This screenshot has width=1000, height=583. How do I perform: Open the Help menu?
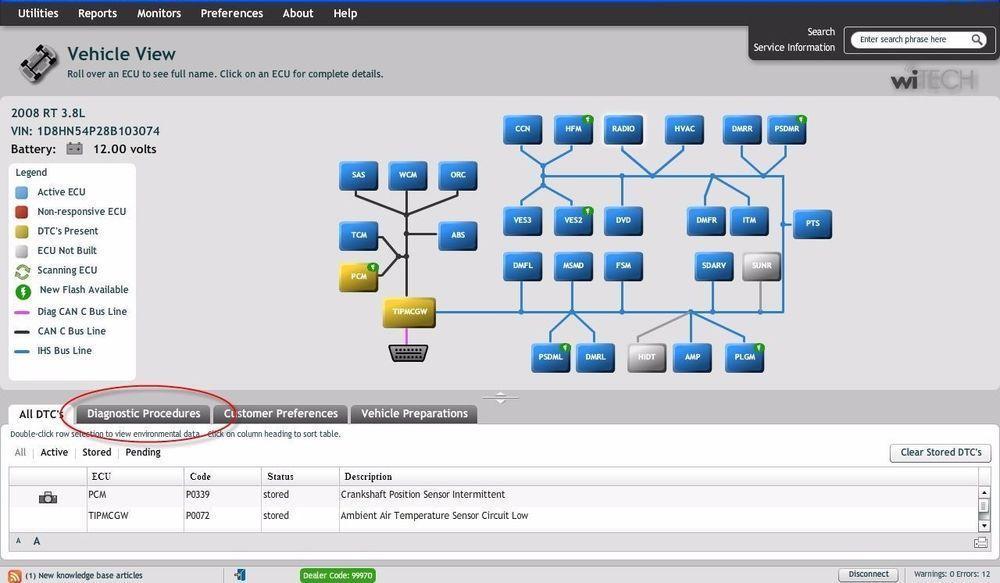point(345,13)
